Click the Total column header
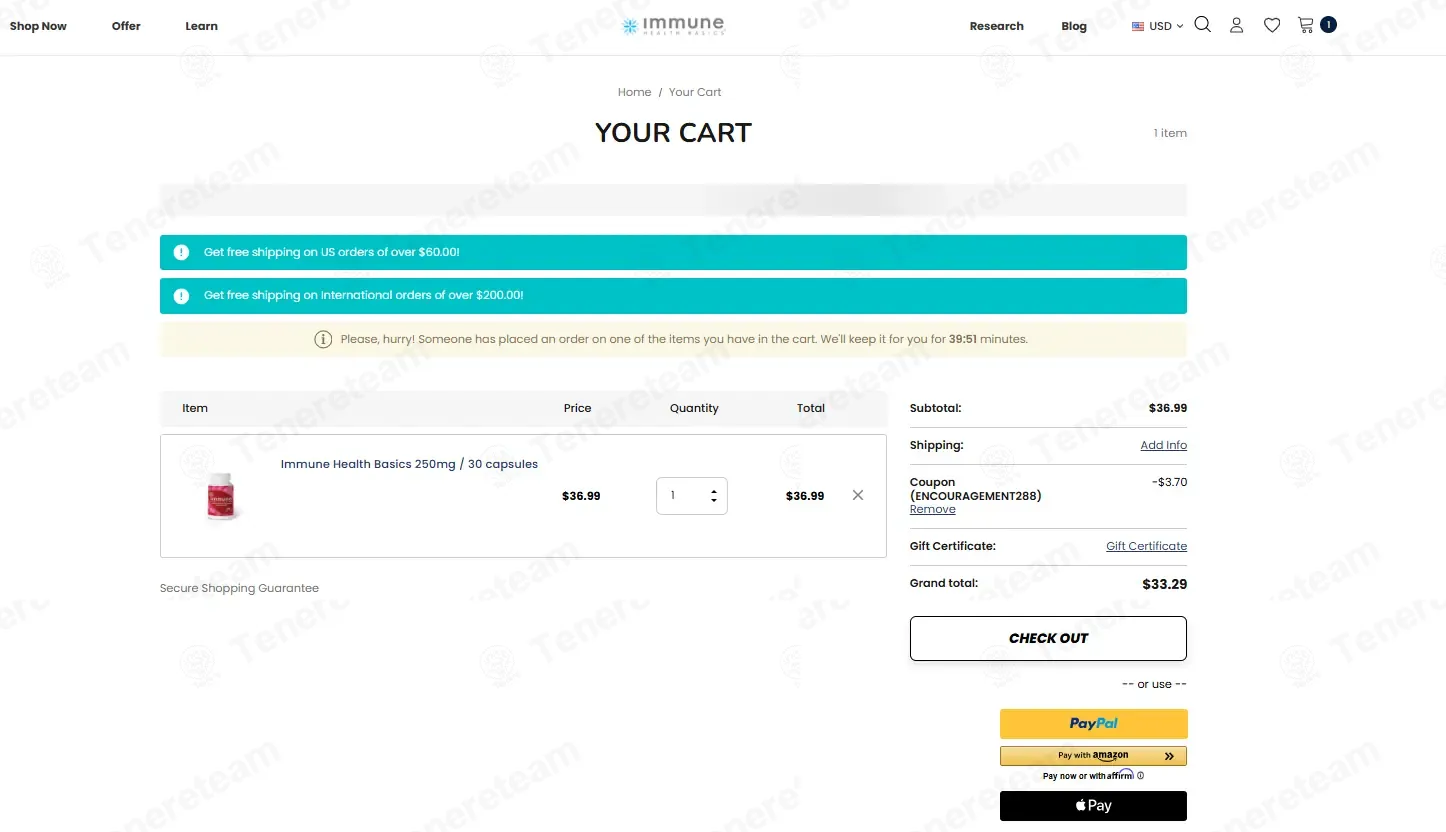 coord(811,408)
